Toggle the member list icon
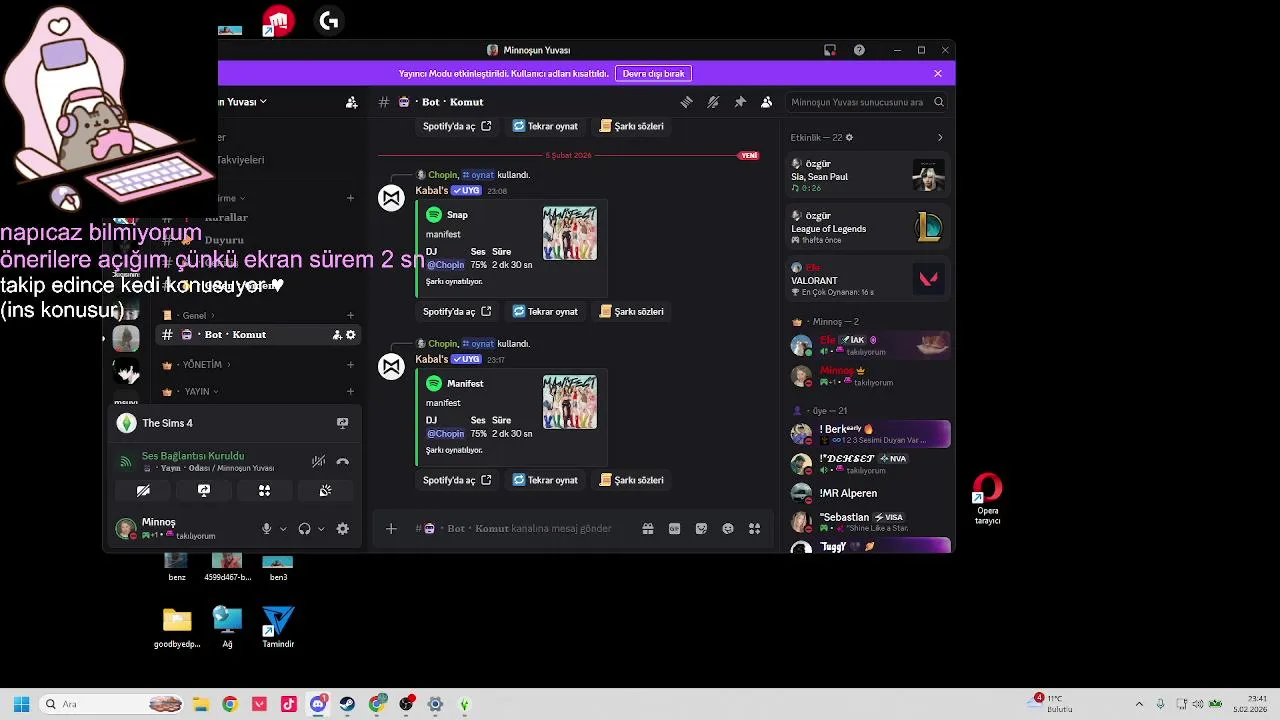1280x720 pixels. (766, 102)
